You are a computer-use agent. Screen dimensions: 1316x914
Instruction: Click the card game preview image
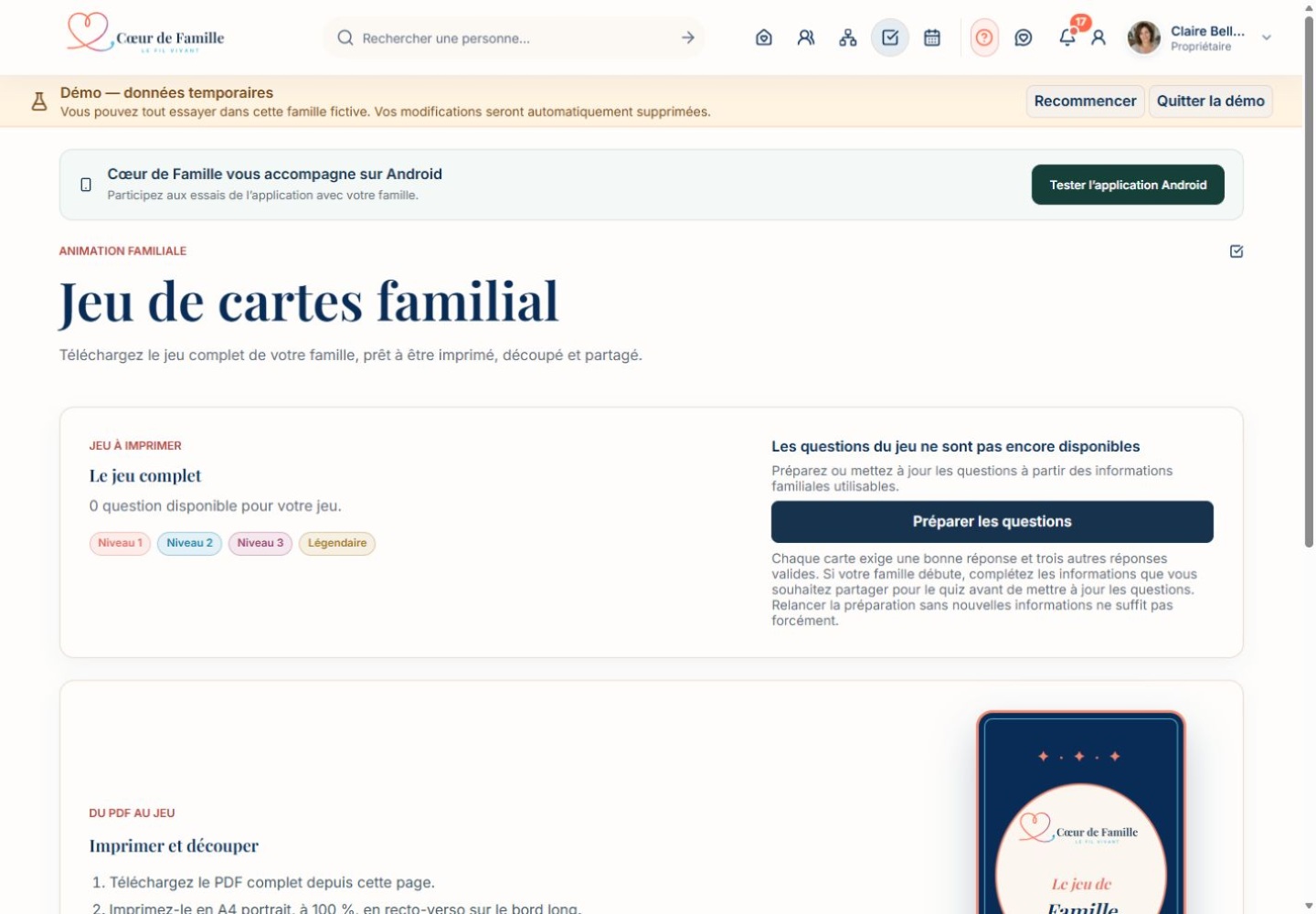(x=1081, y=813)
